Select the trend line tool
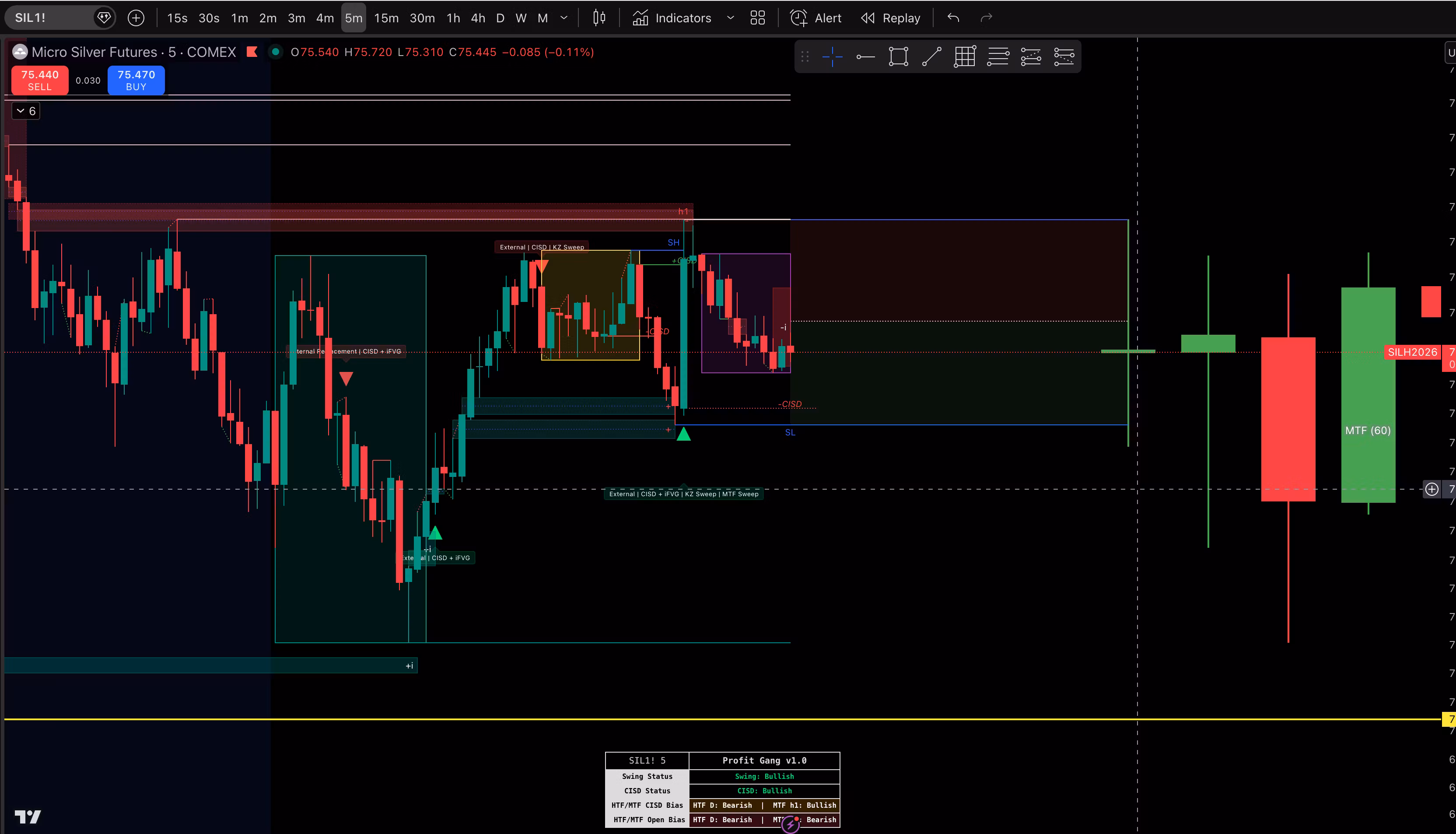This screenshot has height=834, width=1456. [931, 57]
